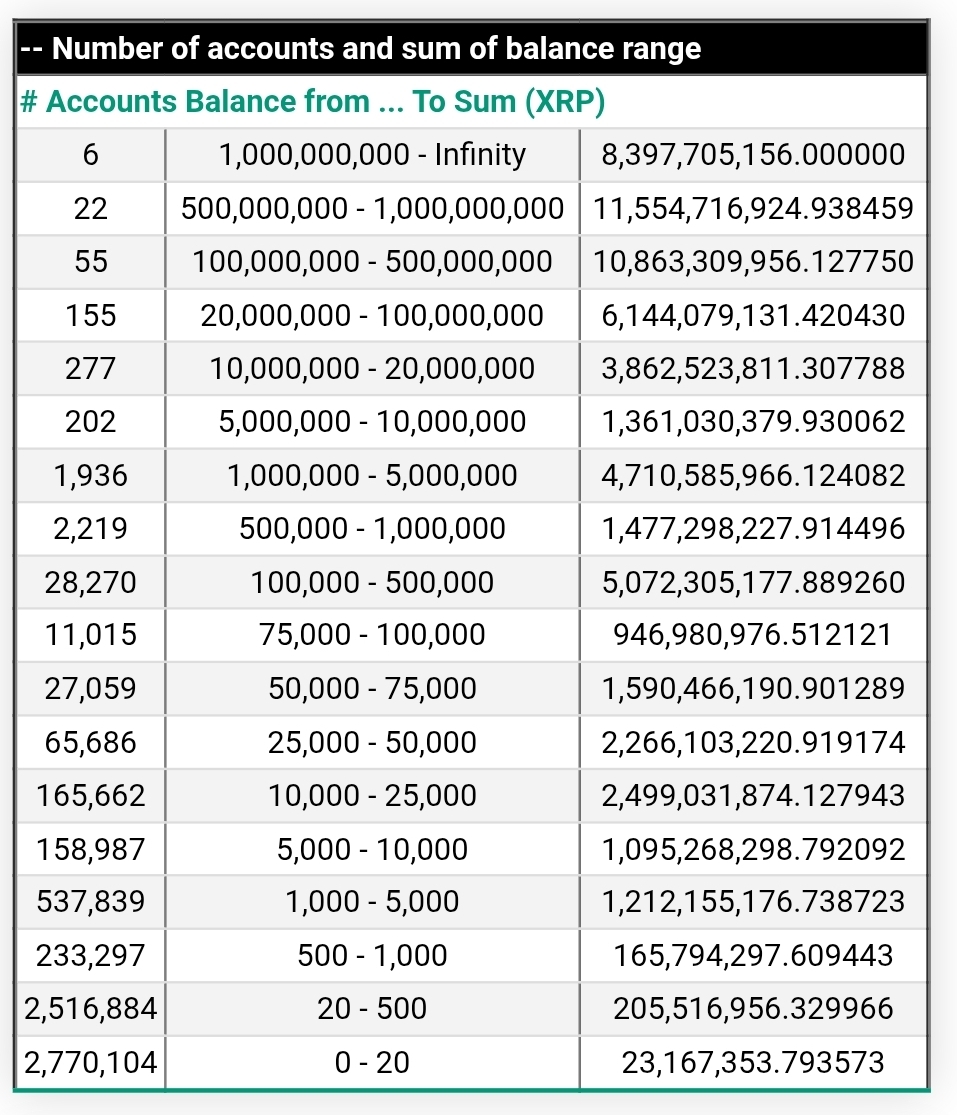
Task: Click the accounts count 1,936
Action: (x=91, y=476)
